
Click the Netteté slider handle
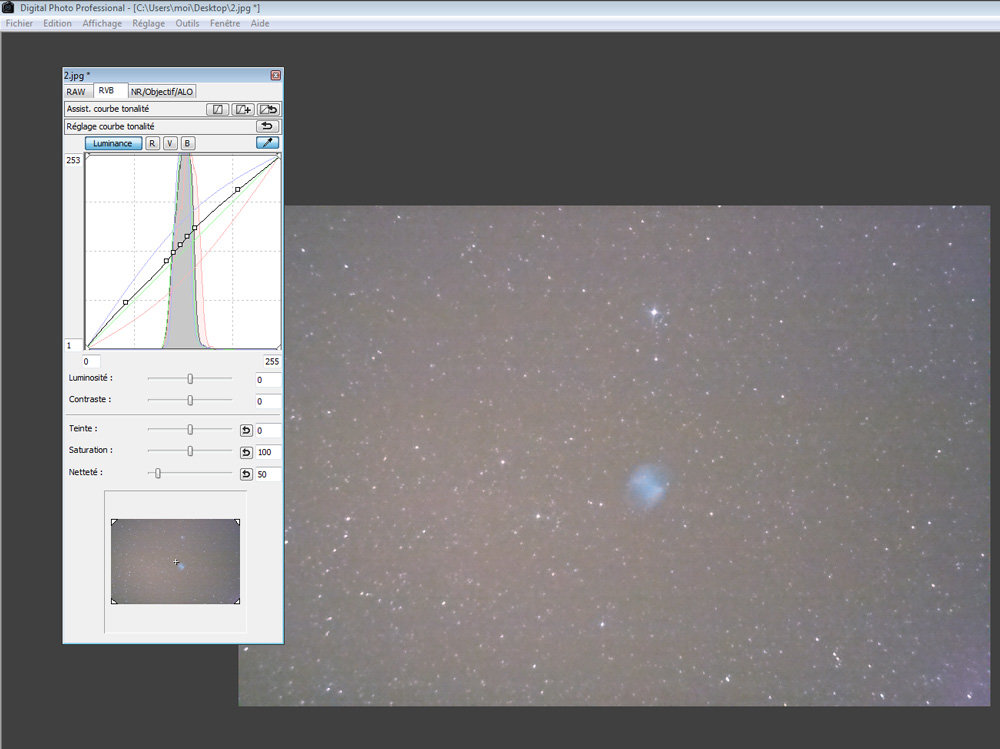pyautogui.click(x=158, y=473)
